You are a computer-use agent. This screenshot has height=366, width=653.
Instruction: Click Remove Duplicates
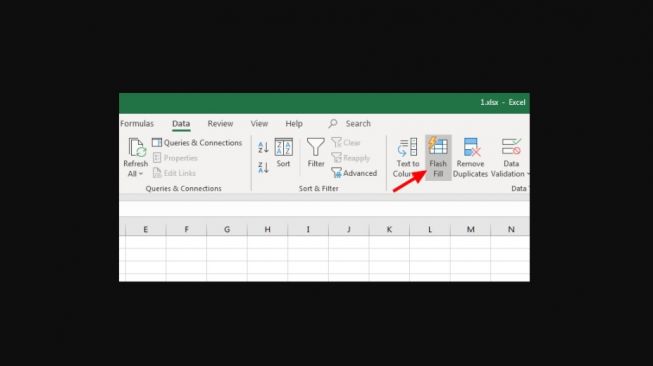470,158
